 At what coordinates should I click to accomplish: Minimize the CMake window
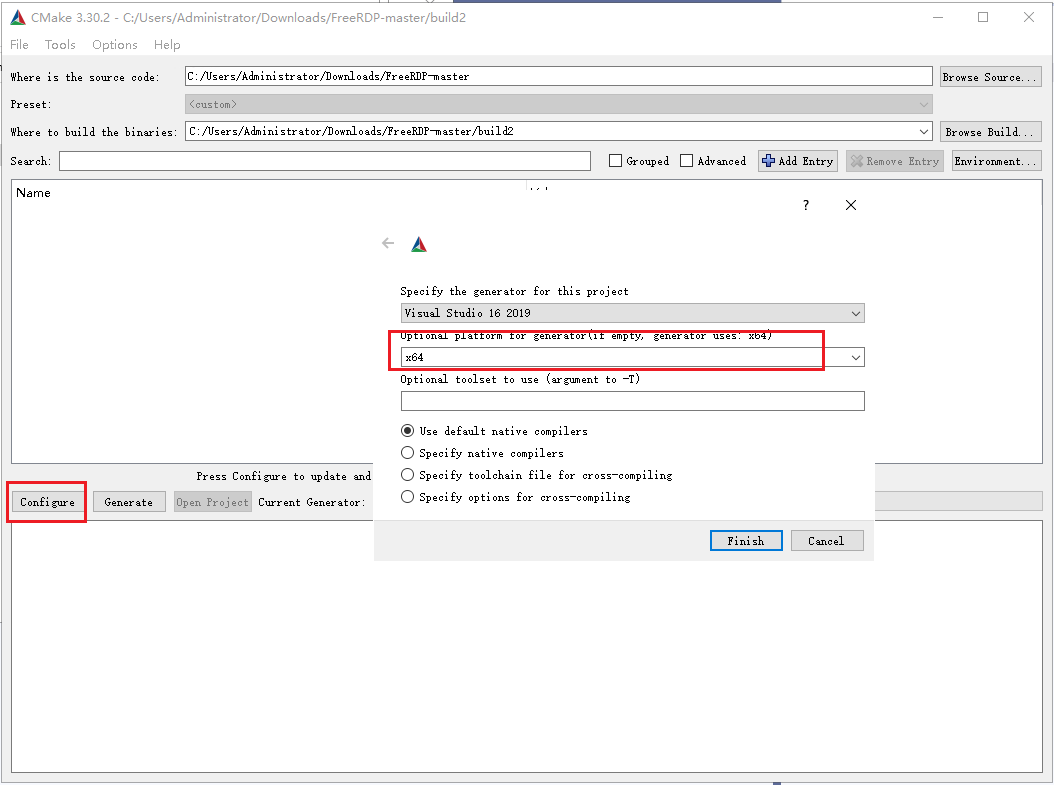pos(938,17)
